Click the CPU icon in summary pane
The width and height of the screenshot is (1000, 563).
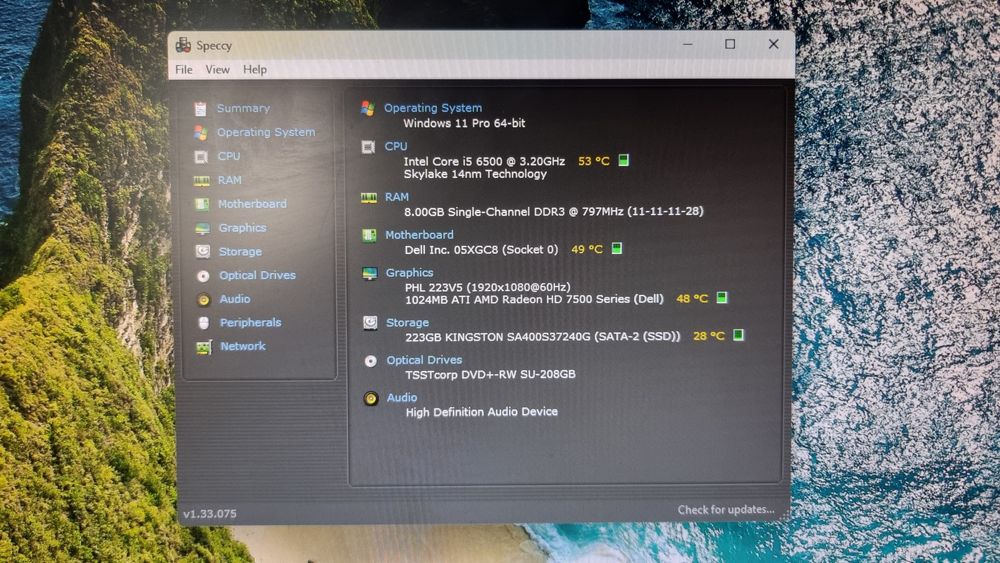[x=368, y=147]
